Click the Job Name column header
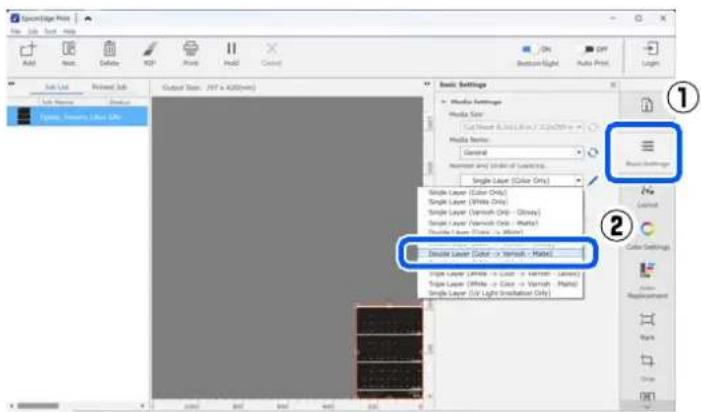 58,102
